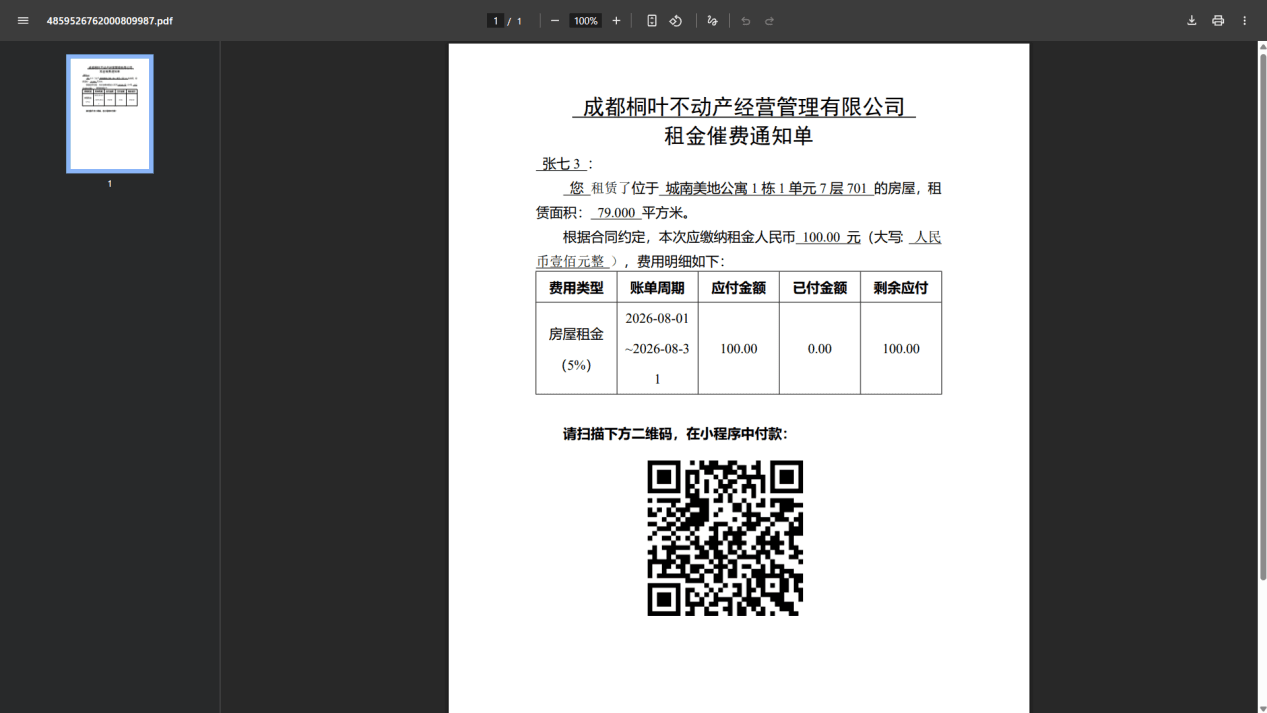Click the 已付金额 column header
1267x713 pixels.
click(819, 288)
